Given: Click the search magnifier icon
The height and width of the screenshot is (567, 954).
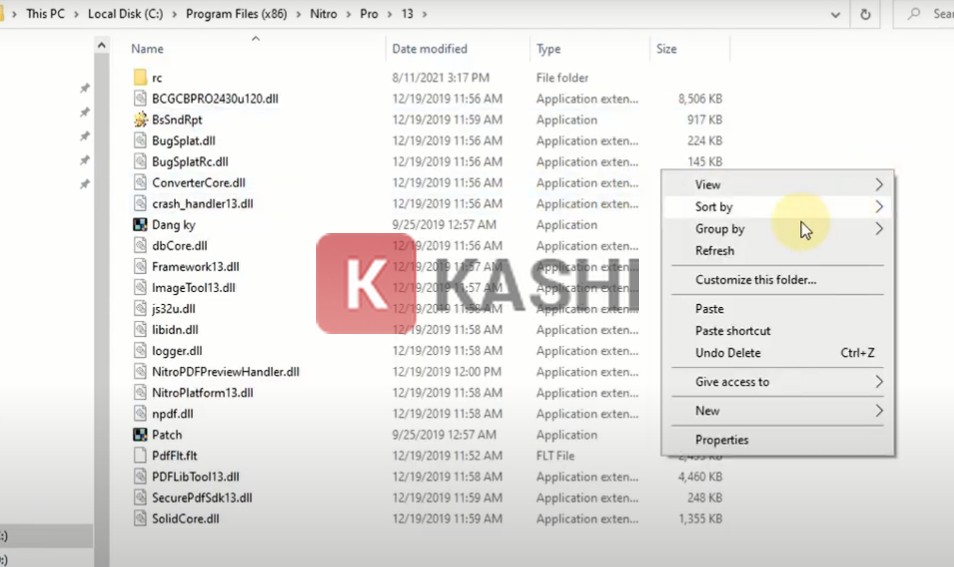Looking at the screenshot, I should [x=914, y=13].
